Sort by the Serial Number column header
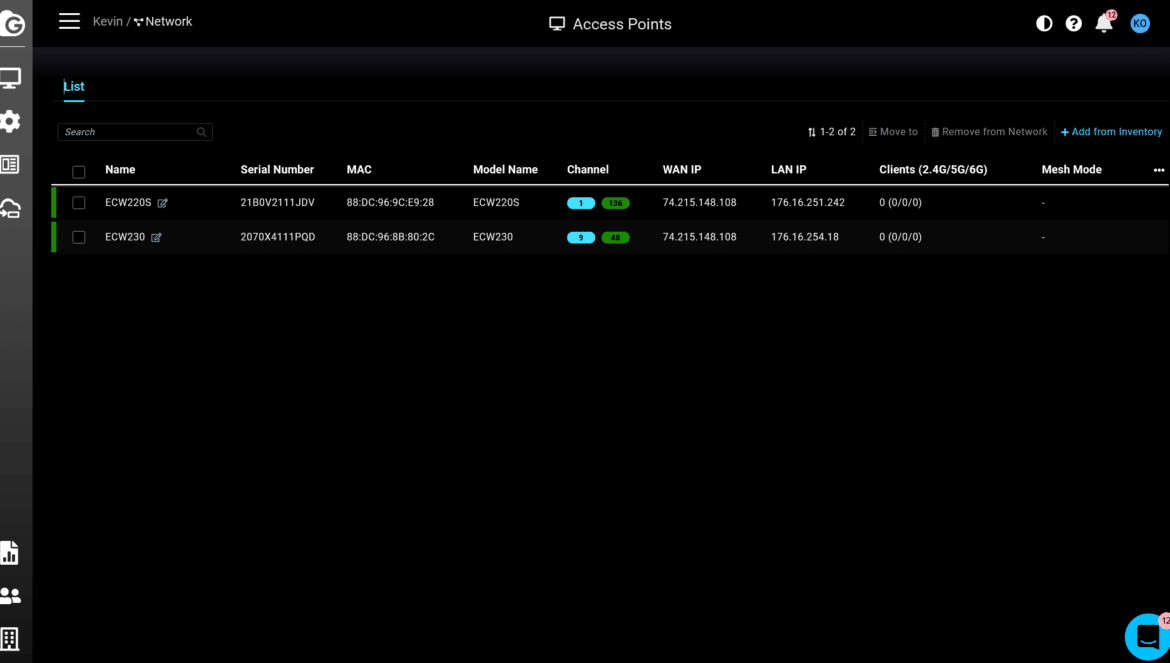 [x=277, y=170]
